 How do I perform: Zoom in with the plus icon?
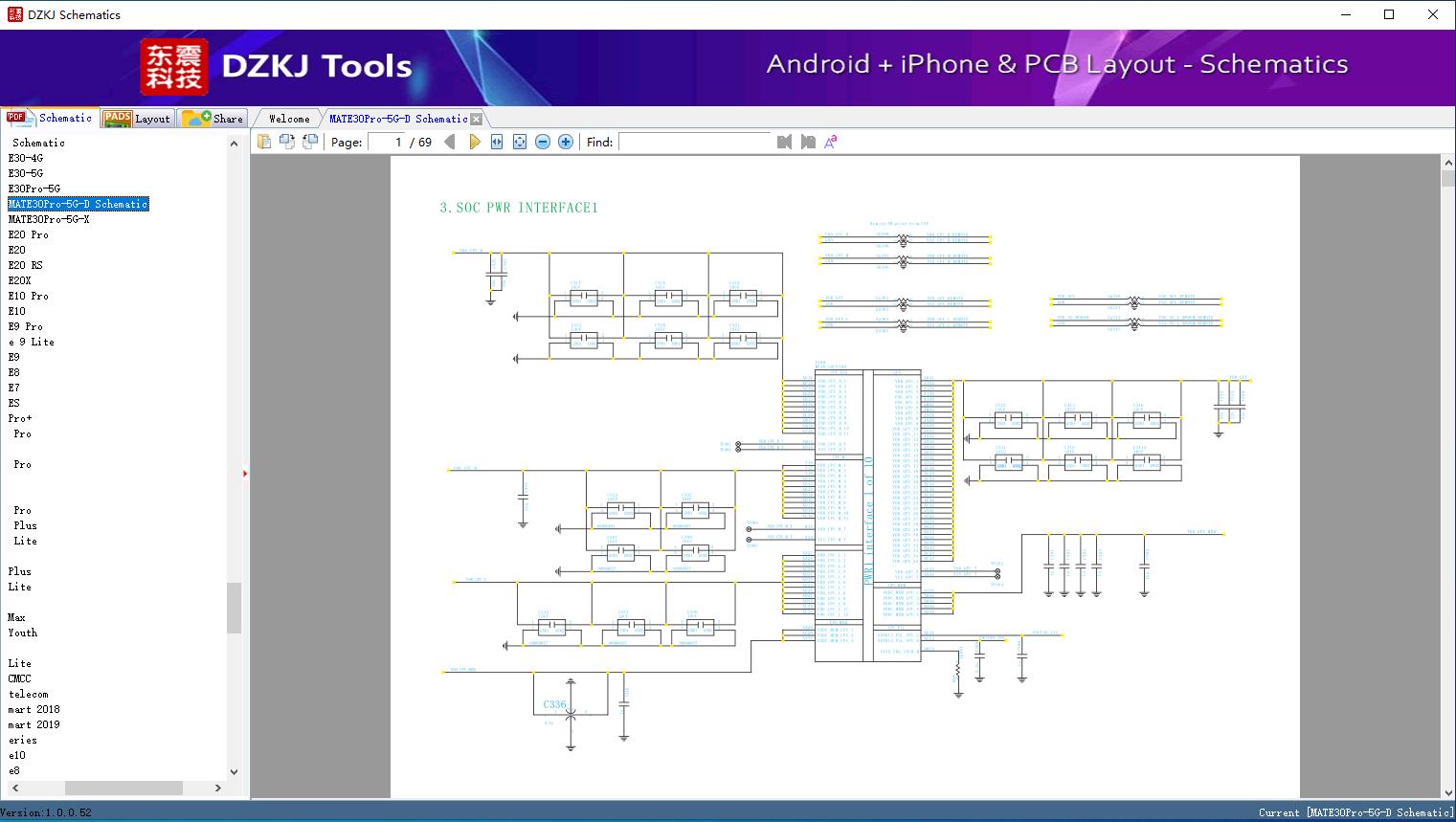566,142
